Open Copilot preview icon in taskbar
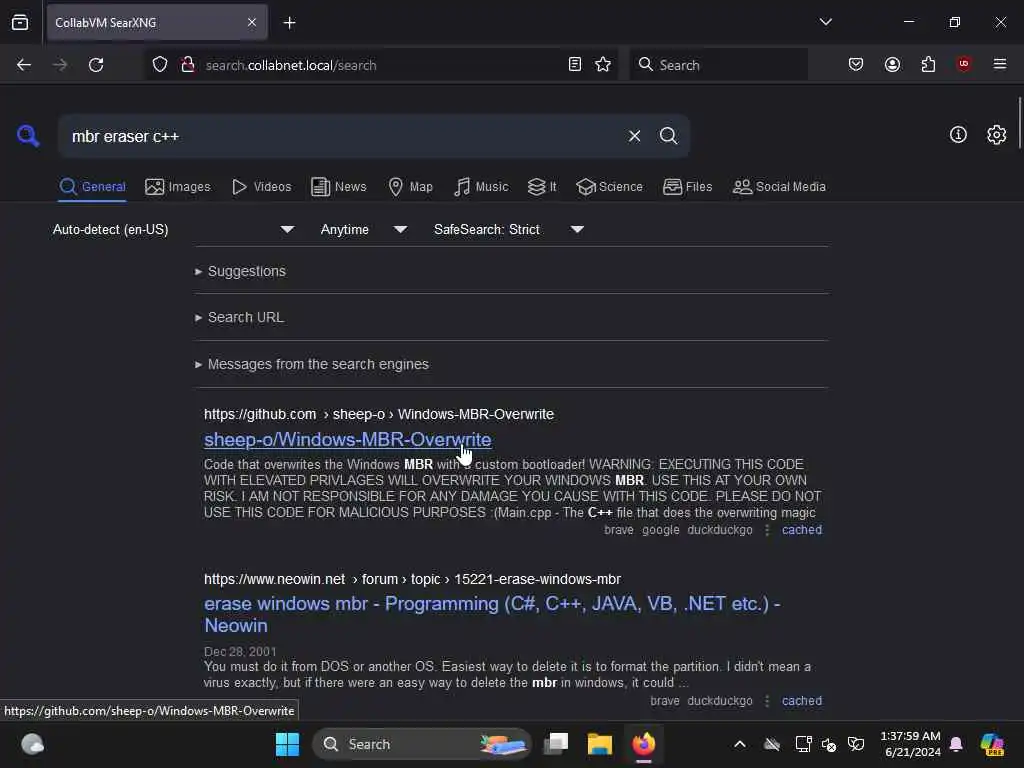 [992, 744]
